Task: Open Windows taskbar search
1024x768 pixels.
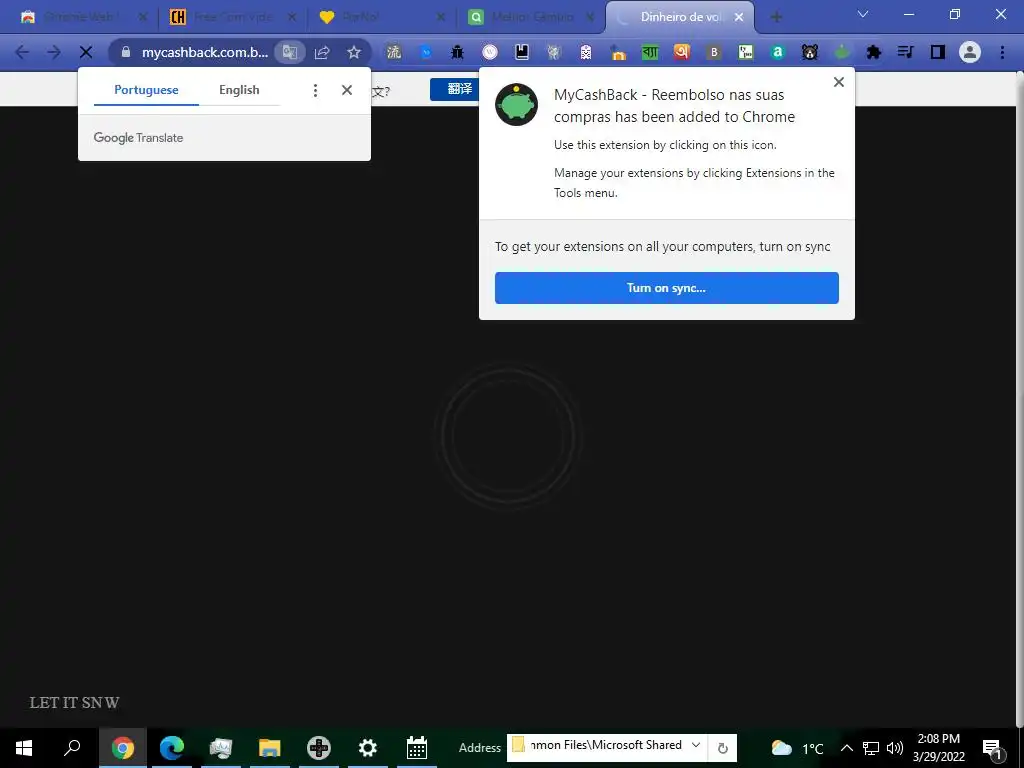Action: [72, 748]
